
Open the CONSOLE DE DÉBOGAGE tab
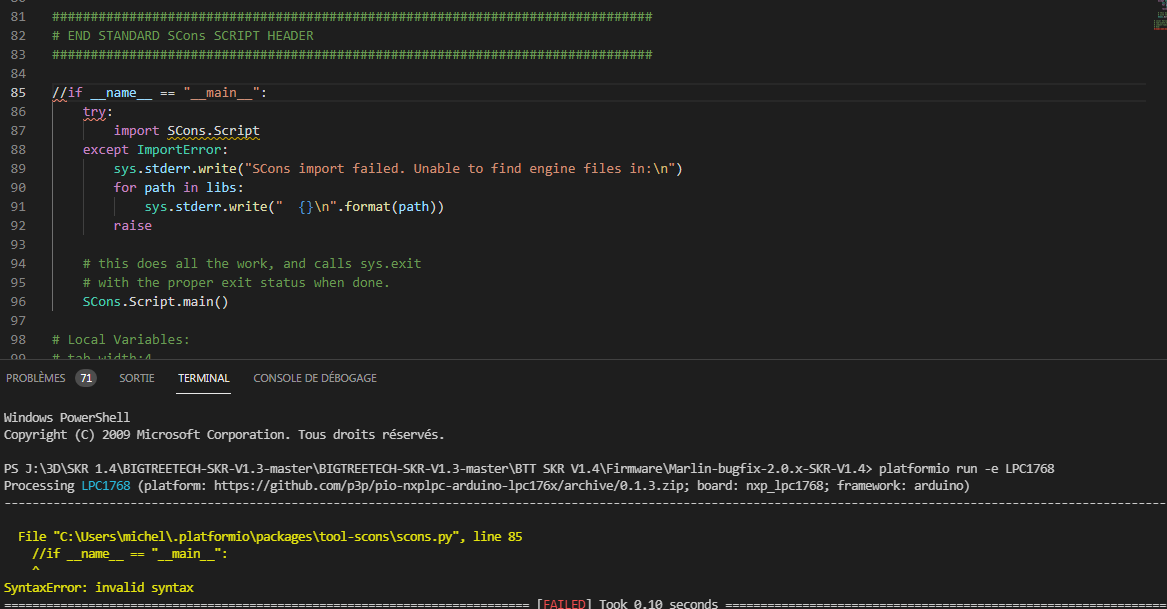(x=315, y=378)
